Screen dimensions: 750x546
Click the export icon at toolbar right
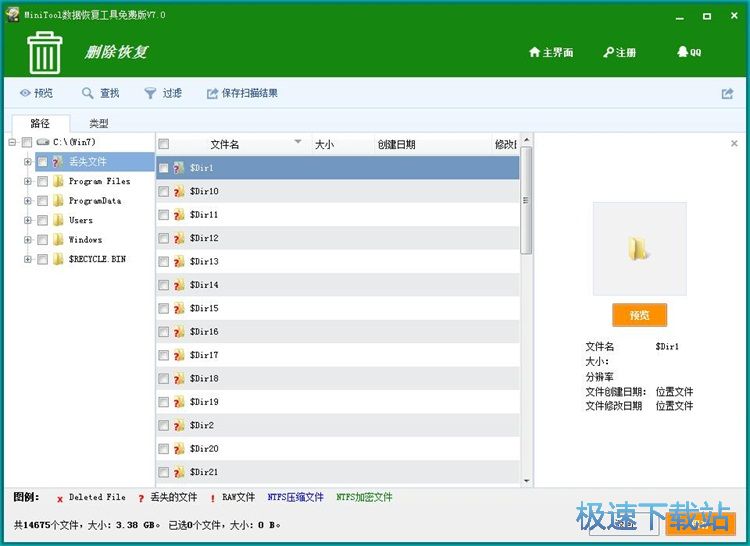[727, 94]
